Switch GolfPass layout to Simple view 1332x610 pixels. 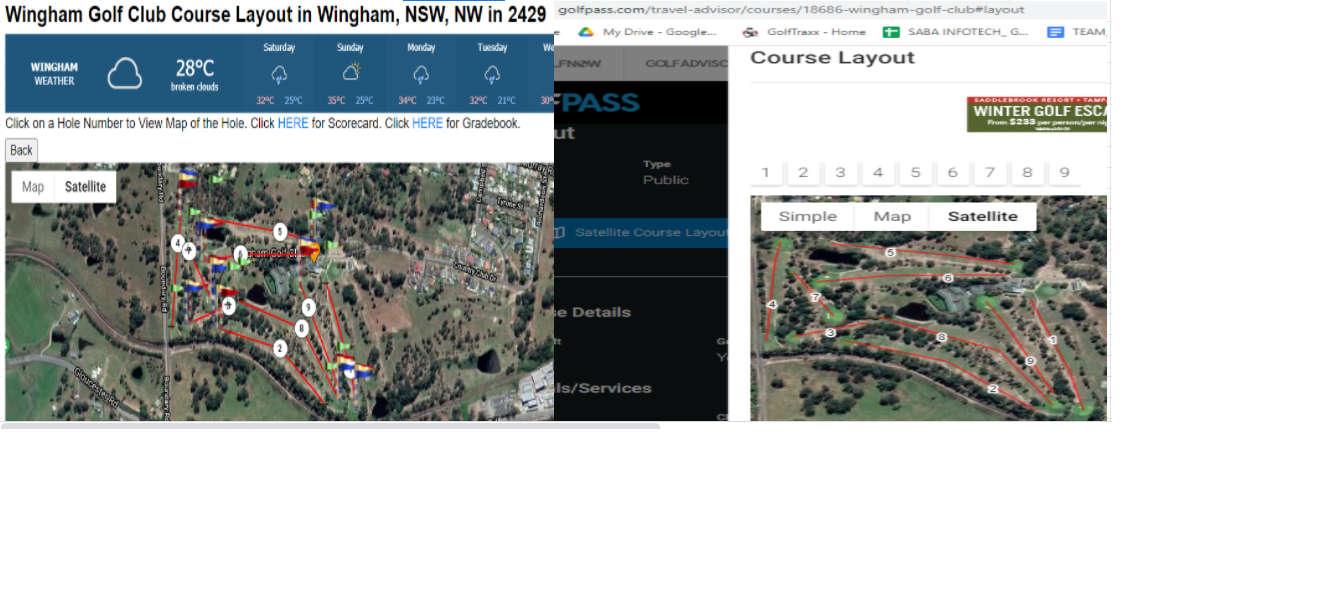point(808,217)
